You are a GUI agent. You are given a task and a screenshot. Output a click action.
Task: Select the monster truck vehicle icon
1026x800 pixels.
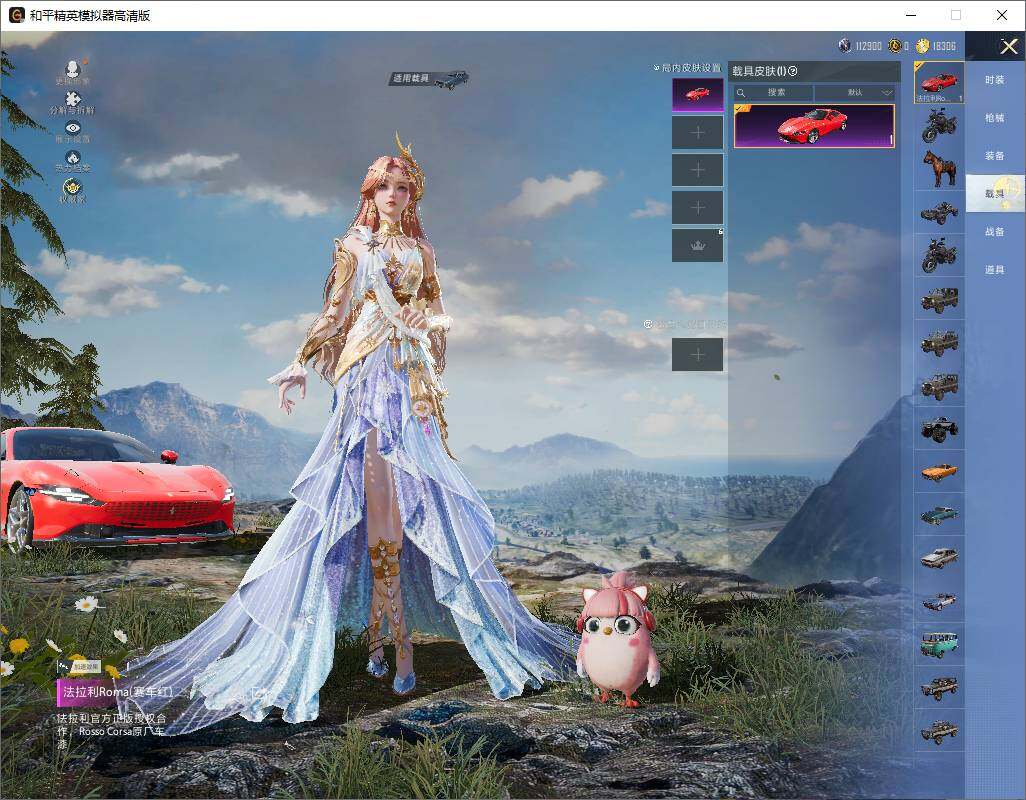pos(939,428)
